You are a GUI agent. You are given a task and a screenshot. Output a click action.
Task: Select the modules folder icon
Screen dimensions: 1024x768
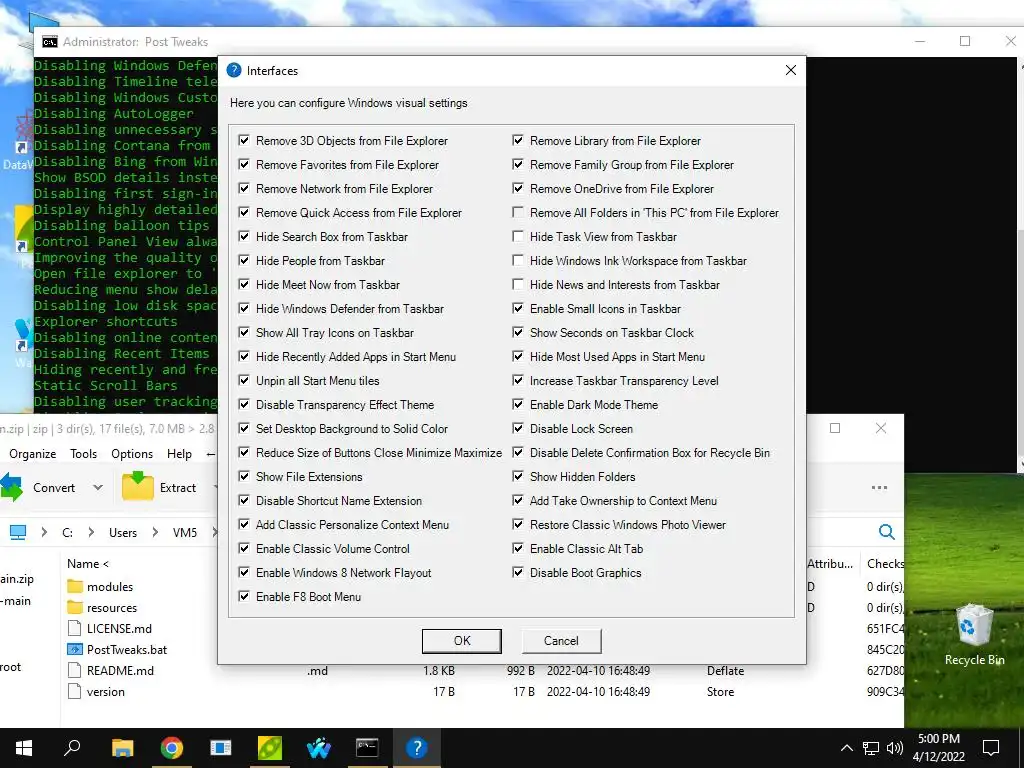coord(76,586)
